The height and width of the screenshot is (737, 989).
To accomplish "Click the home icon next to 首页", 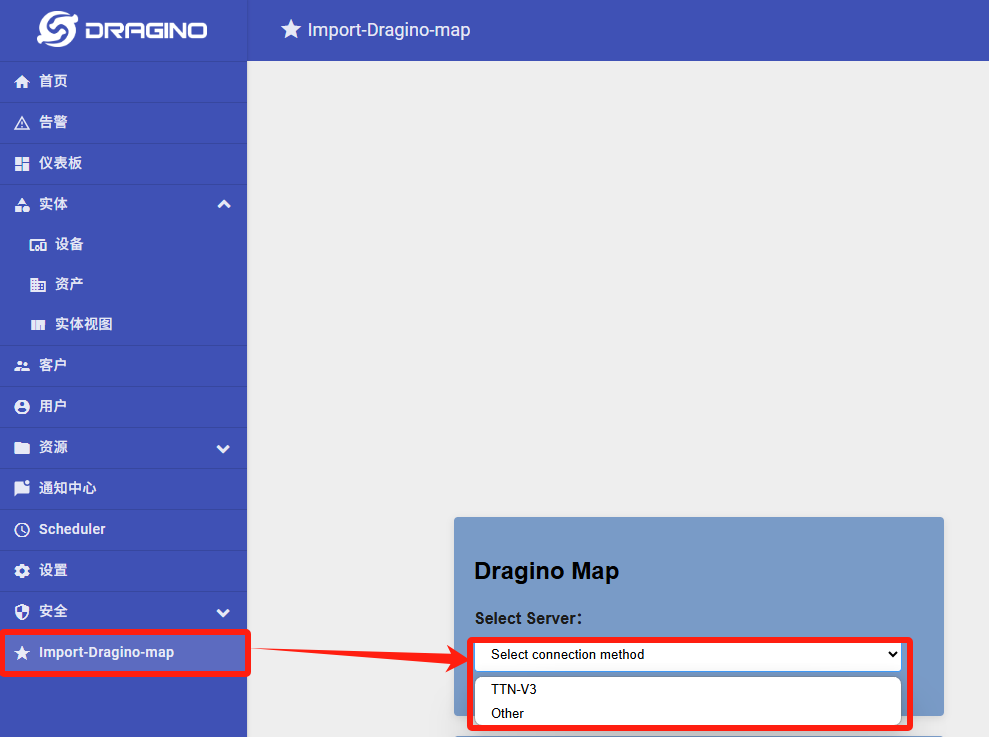I will click(x=22, y=81).
